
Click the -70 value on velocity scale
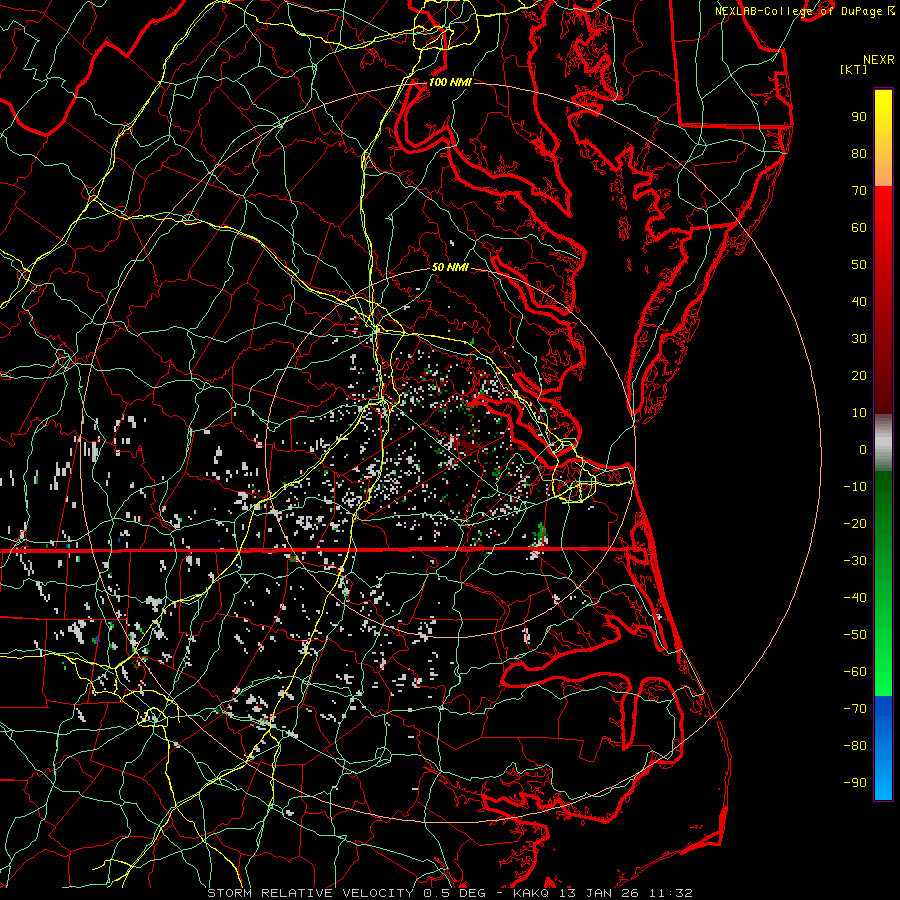(855, 709)
